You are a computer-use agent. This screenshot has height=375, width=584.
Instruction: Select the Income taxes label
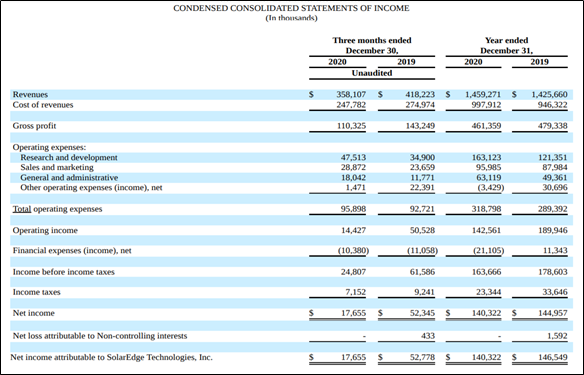pyautogui.click(x=36, y=292)
